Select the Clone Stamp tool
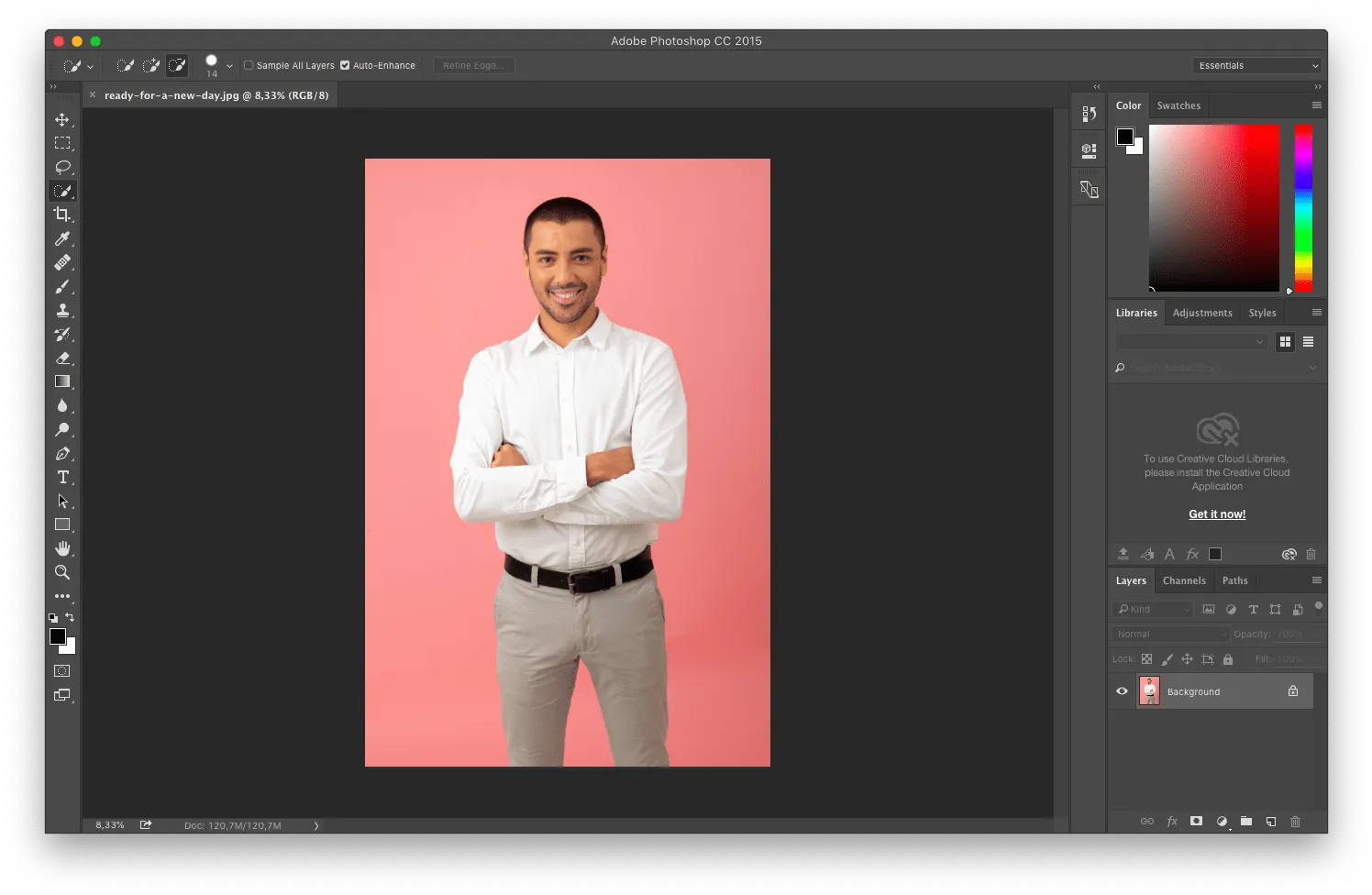This screenshot has width=1372, height=895. coord(62,310)
